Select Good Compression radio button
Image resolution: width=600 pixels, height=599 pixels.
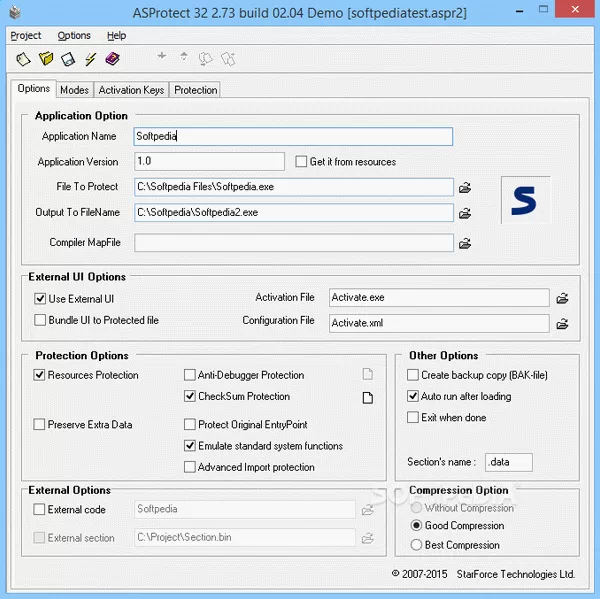point(416,525)
